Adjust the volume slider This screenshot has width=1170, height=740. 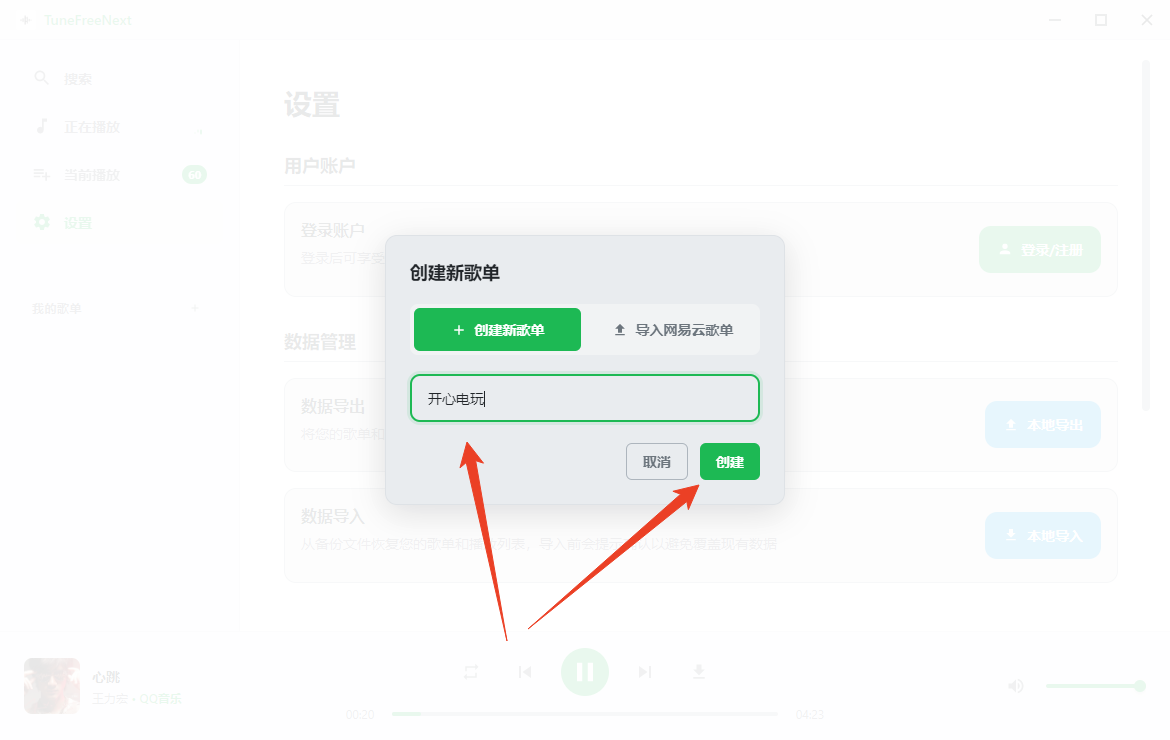click(x=1095, y=686)
